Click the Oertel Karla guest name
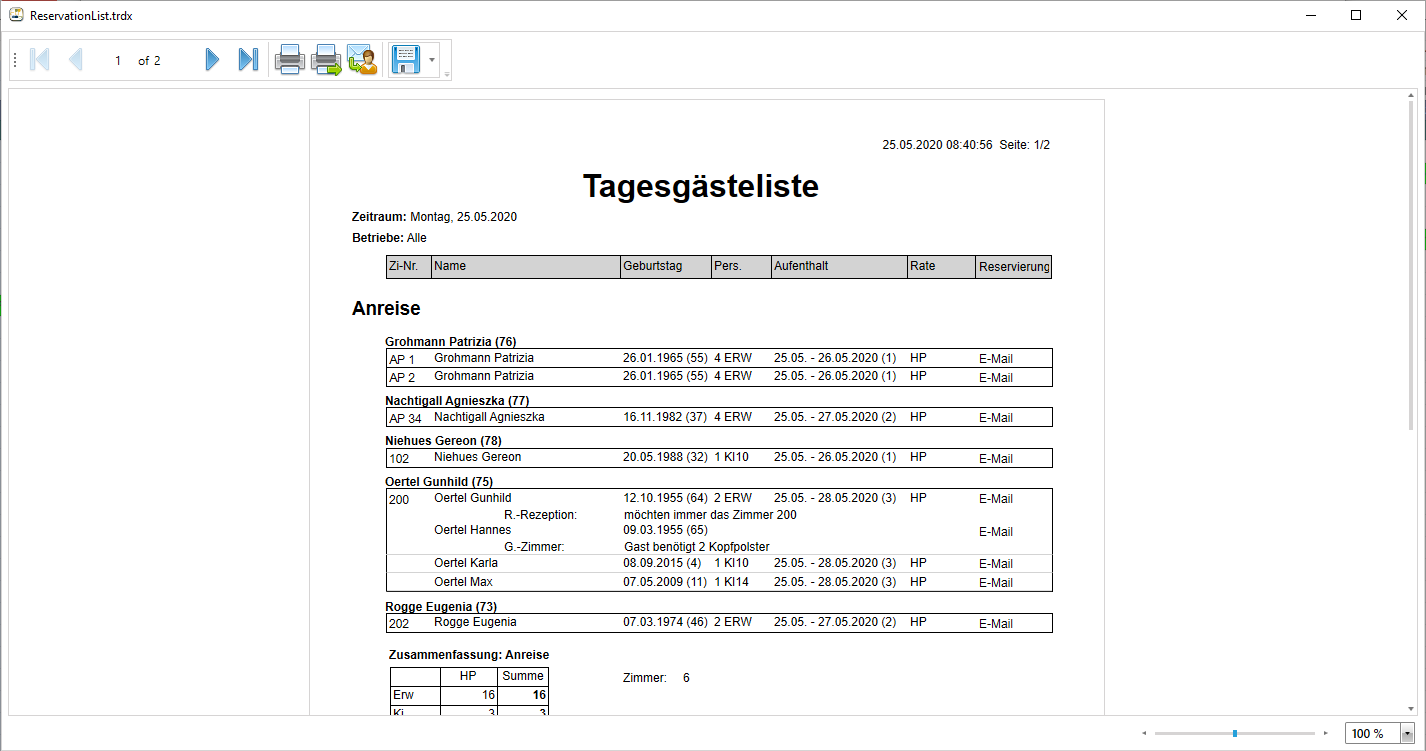 pyautogui.click(x=466, y=563)
